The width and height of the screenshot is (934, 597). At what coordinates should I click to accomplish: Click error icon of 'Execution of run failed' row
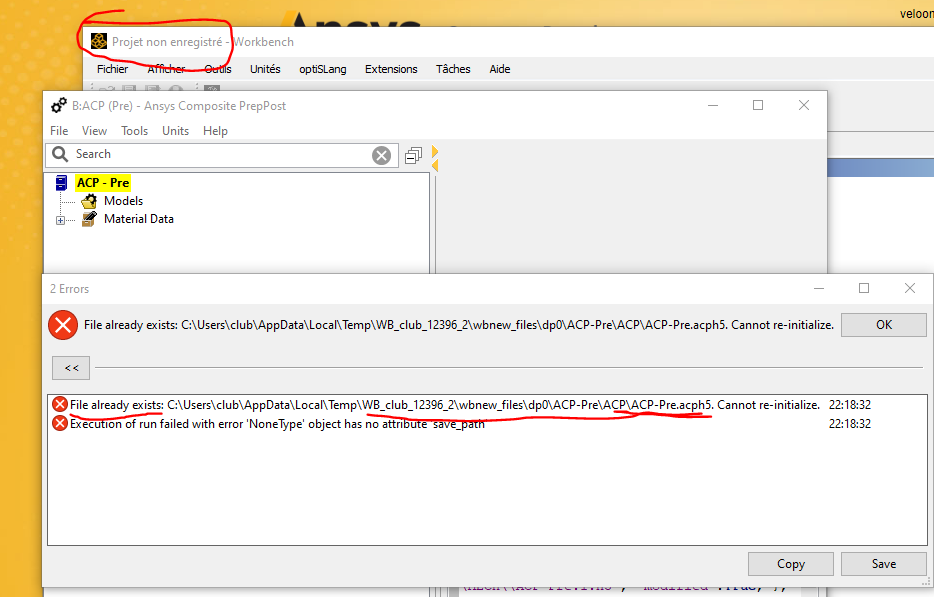60,424
